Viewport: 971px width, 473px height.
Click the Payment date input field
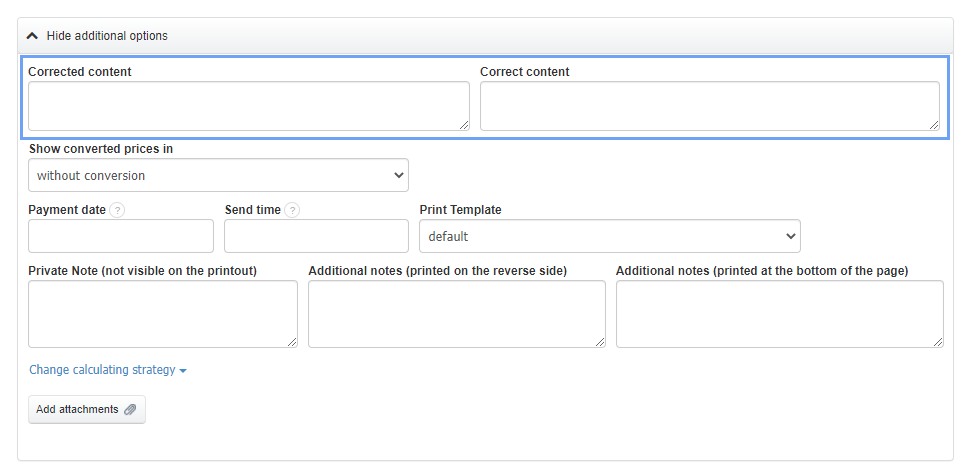(x=121, y=236)
